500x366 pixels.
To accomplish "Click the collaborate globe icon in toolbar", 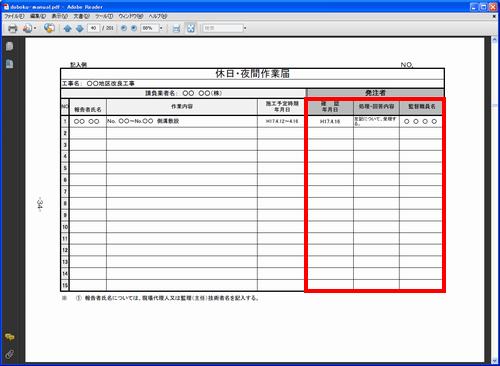I will click(49, 28).
